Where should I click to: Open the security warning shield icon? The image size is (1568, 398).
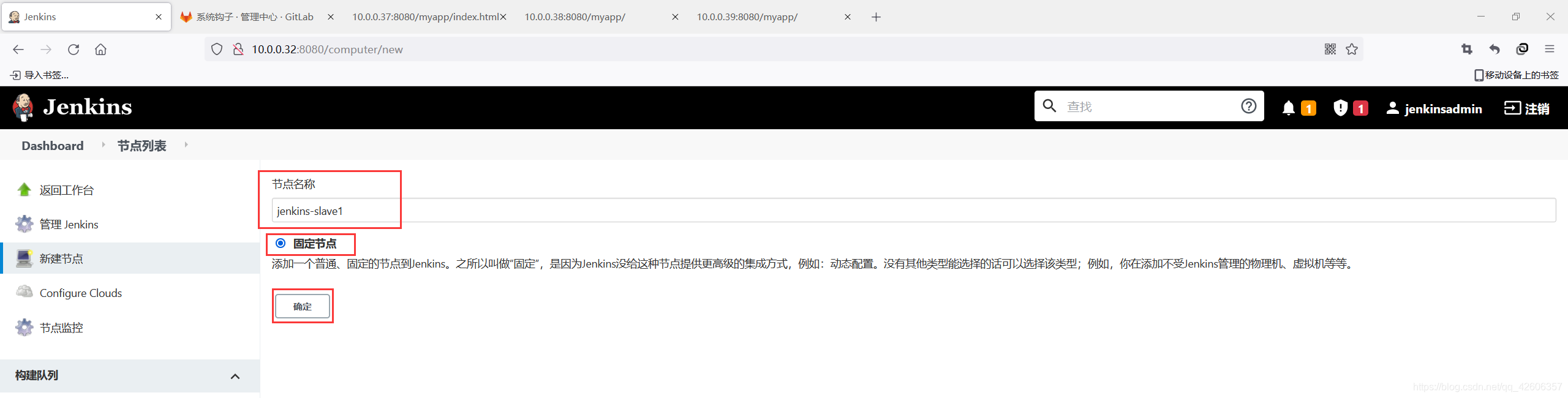pyautogui.click(x=1340, y=108)
